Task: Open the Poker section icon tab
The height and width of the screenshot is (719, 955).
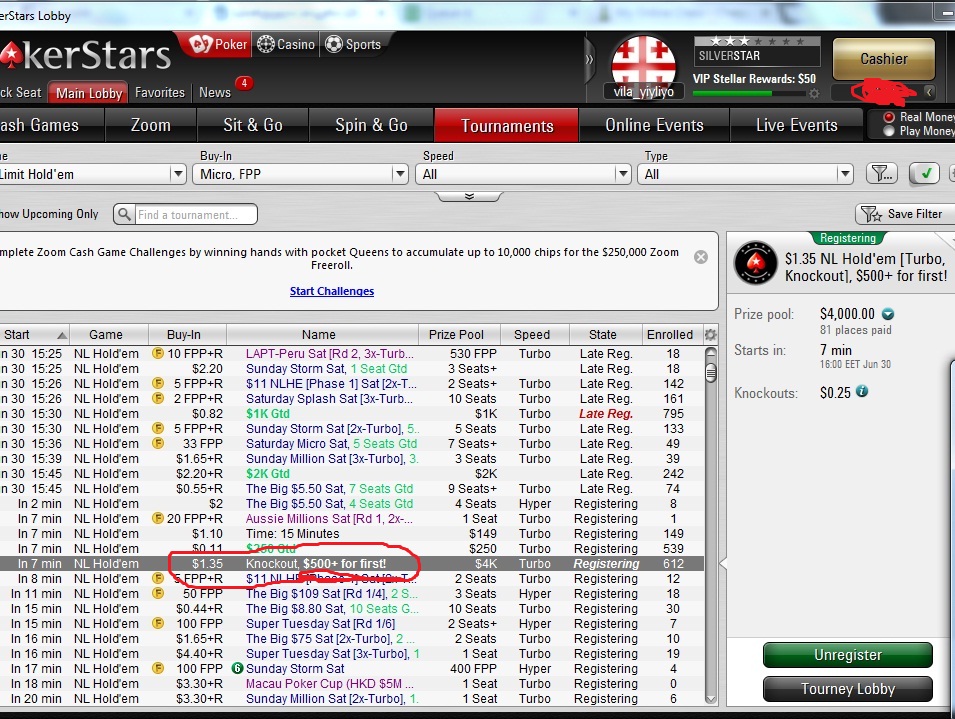Action: 219,44
